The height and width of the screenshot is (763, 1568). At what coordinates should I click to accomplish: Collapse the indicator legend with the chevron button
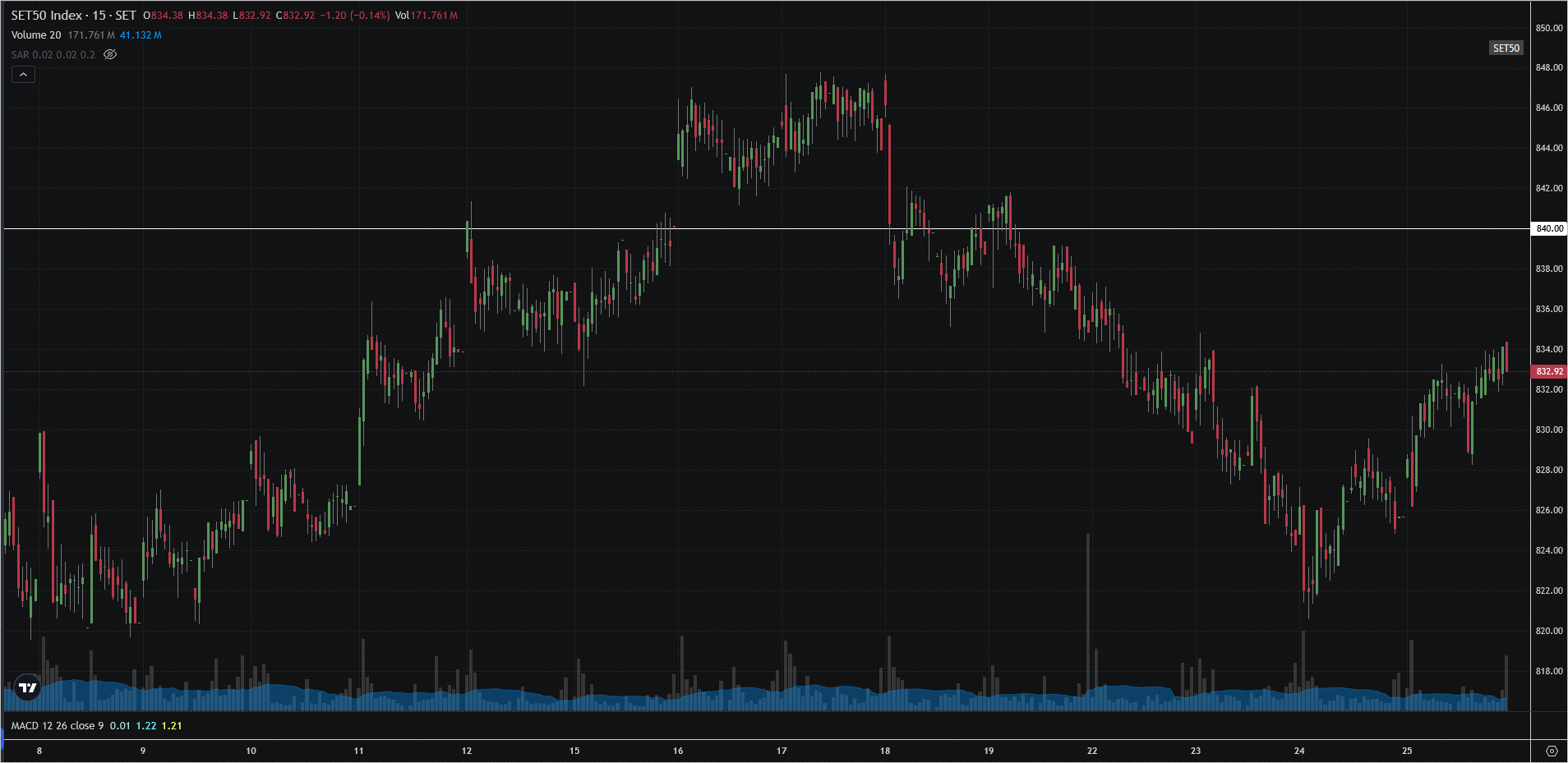(23, 75)
